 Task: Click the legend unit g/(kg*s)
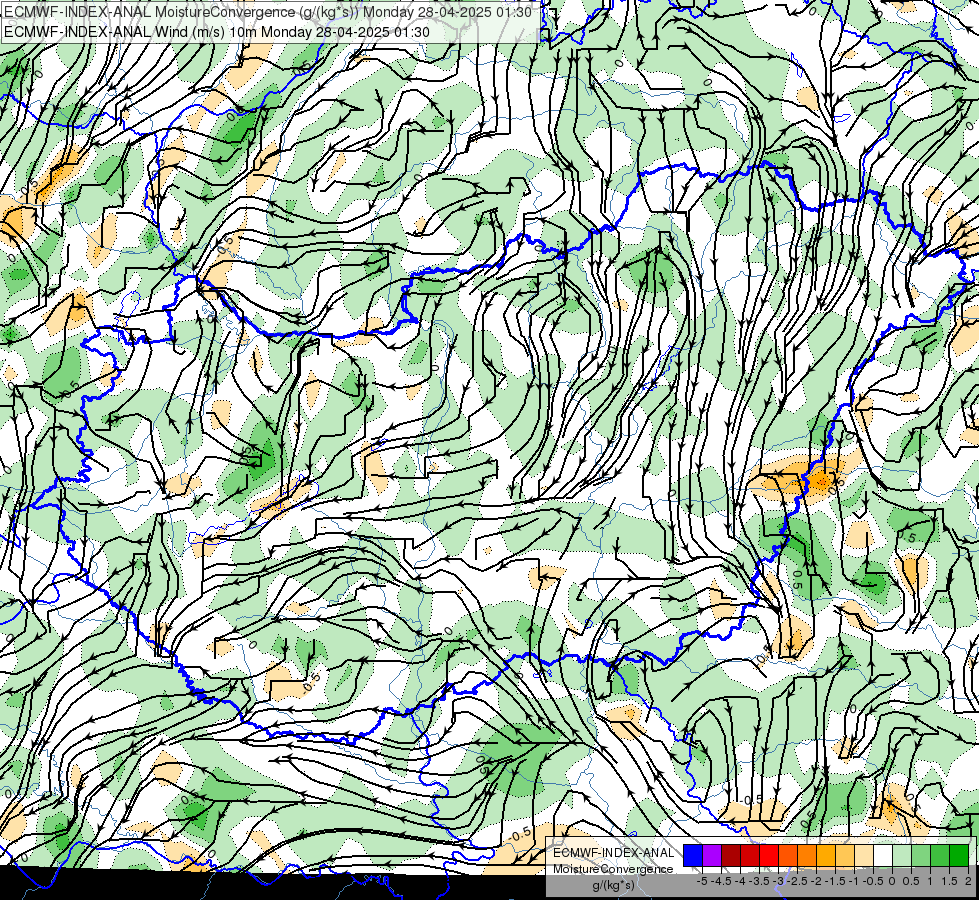click(614, 885)
